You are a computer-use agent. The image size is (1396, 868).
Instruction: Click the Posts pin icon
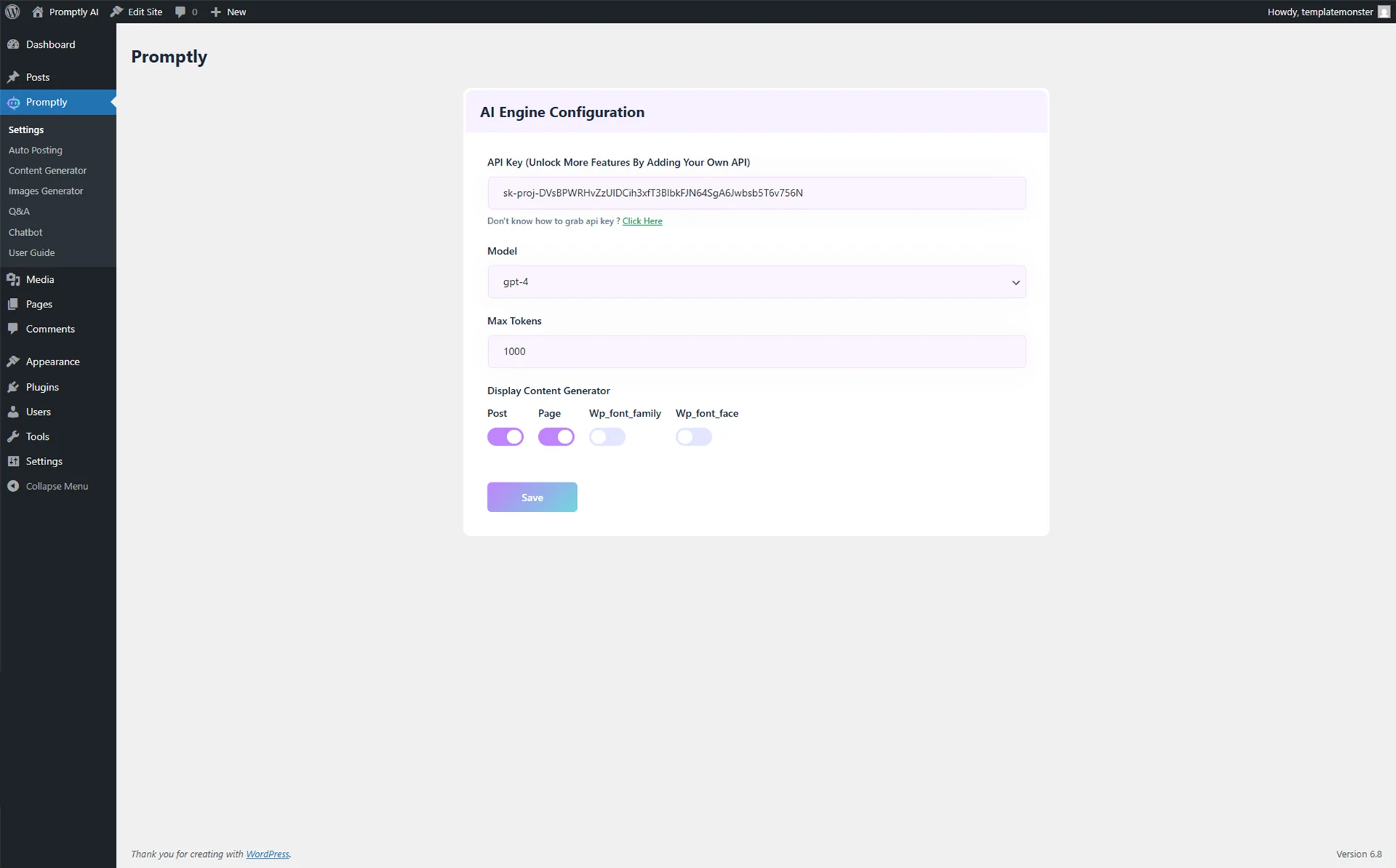tap(13, 77)
